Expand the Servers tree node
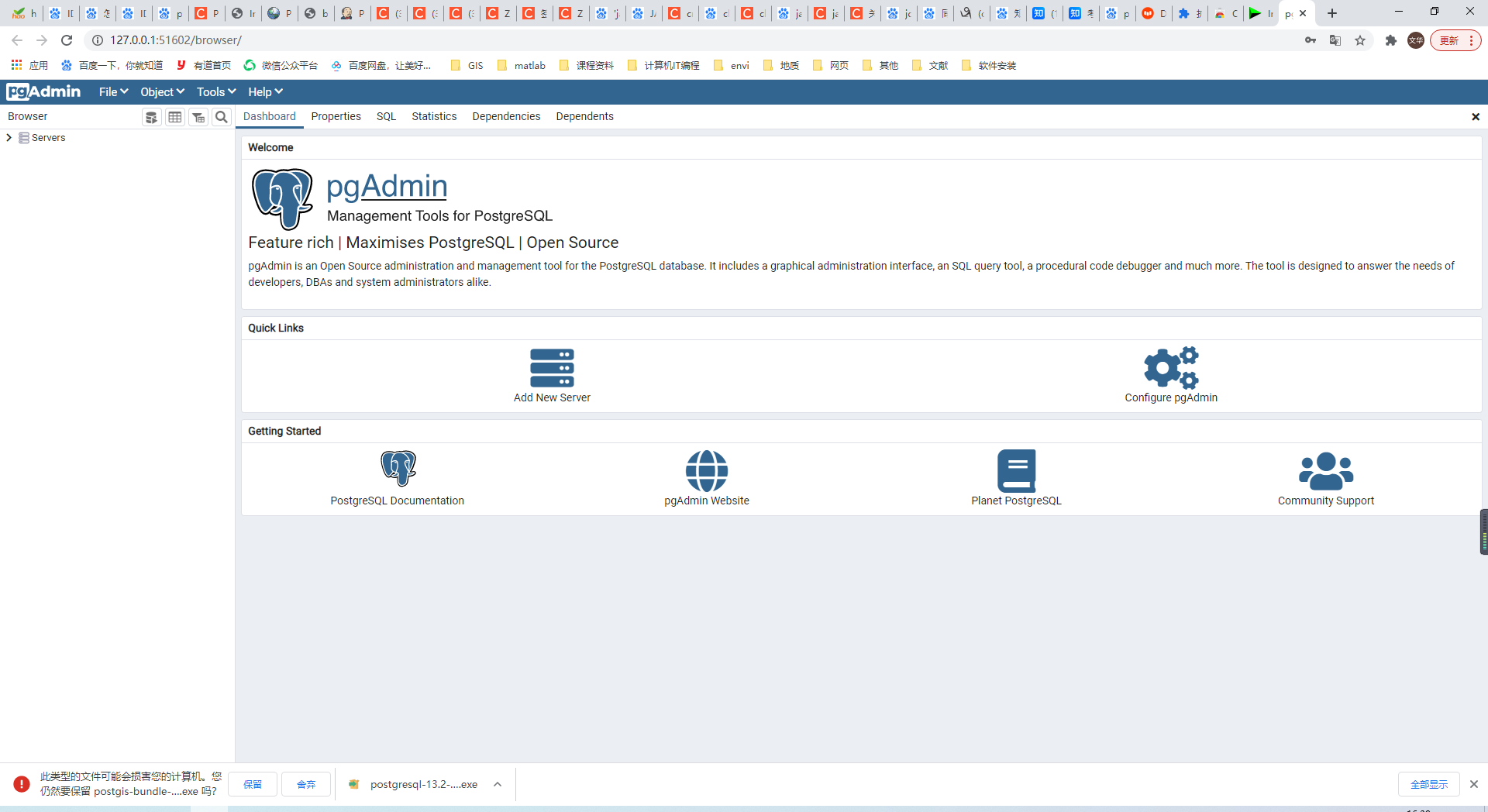The height and width of the screenshot is (812, 1488). pyautogui.click(x=9, y=138)
